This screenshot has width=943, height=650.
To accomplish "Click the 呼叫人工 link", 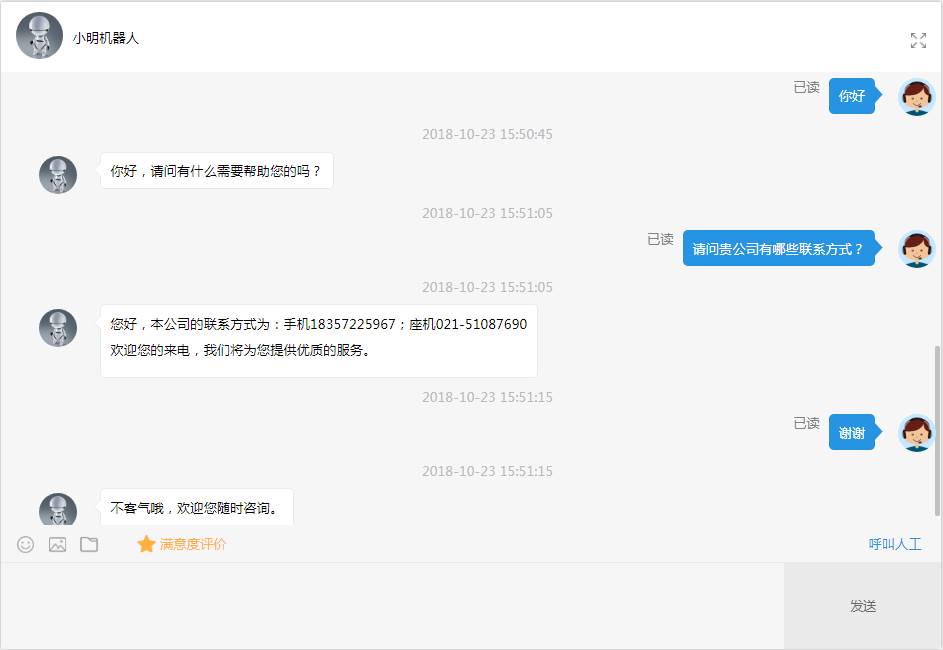I will coord(894,544).
